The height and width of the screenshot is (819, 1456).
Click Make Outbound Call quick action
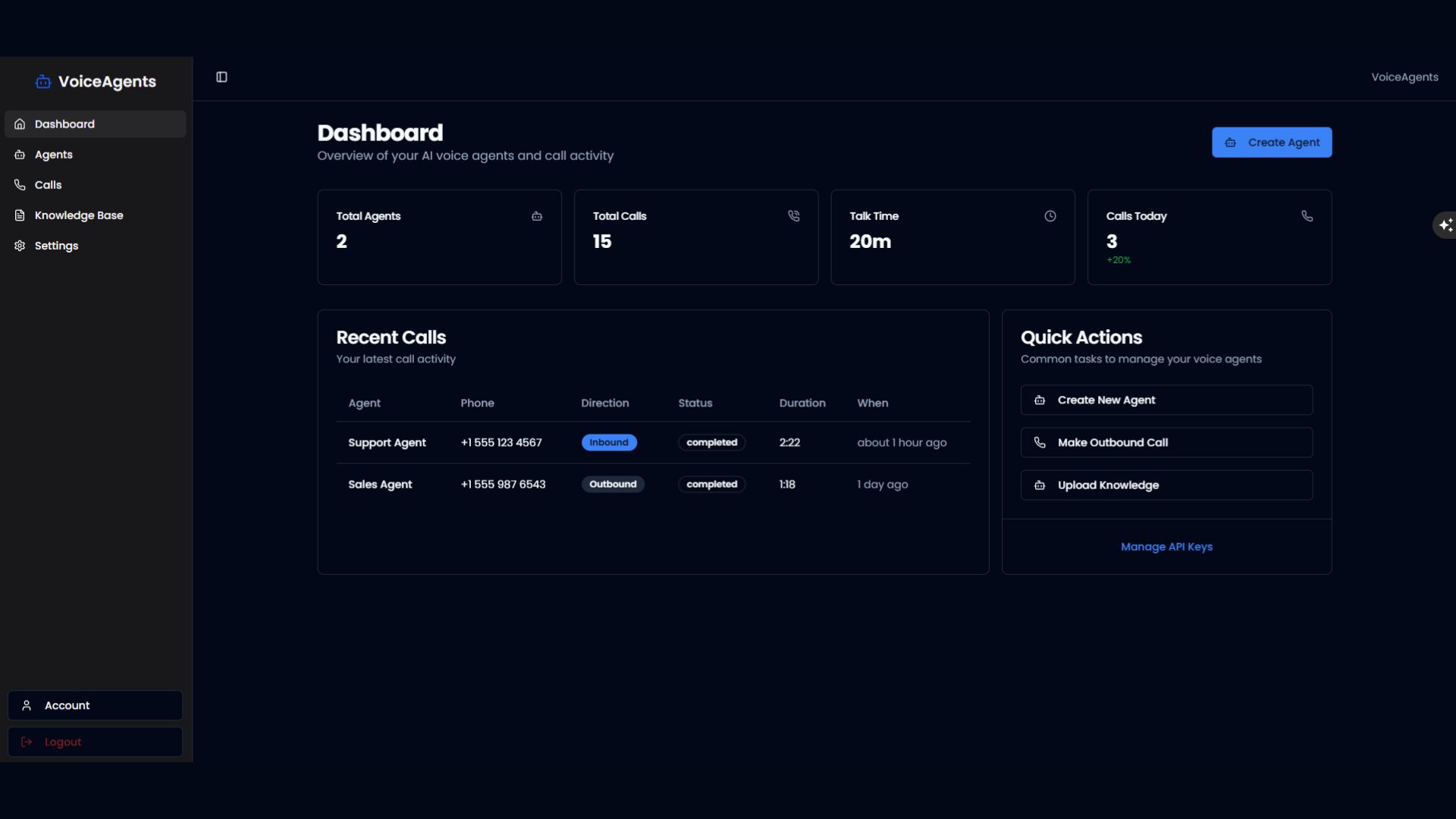[1166, 443]
